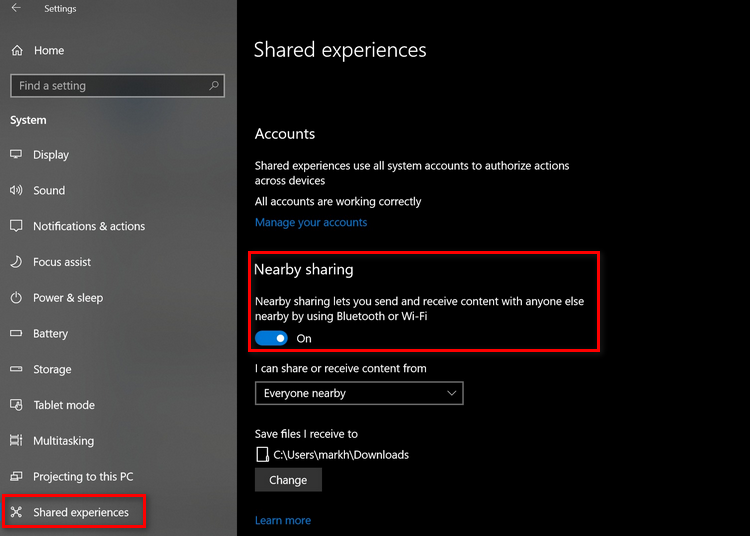Click the Home house icon
This screenshot has height=536, width=750.
coord(17,50)
